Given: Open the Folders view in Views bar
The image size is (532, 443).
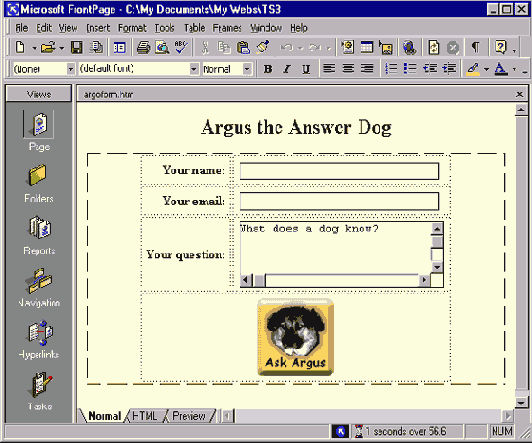Looking at the screenshot, I should [38, 183].
